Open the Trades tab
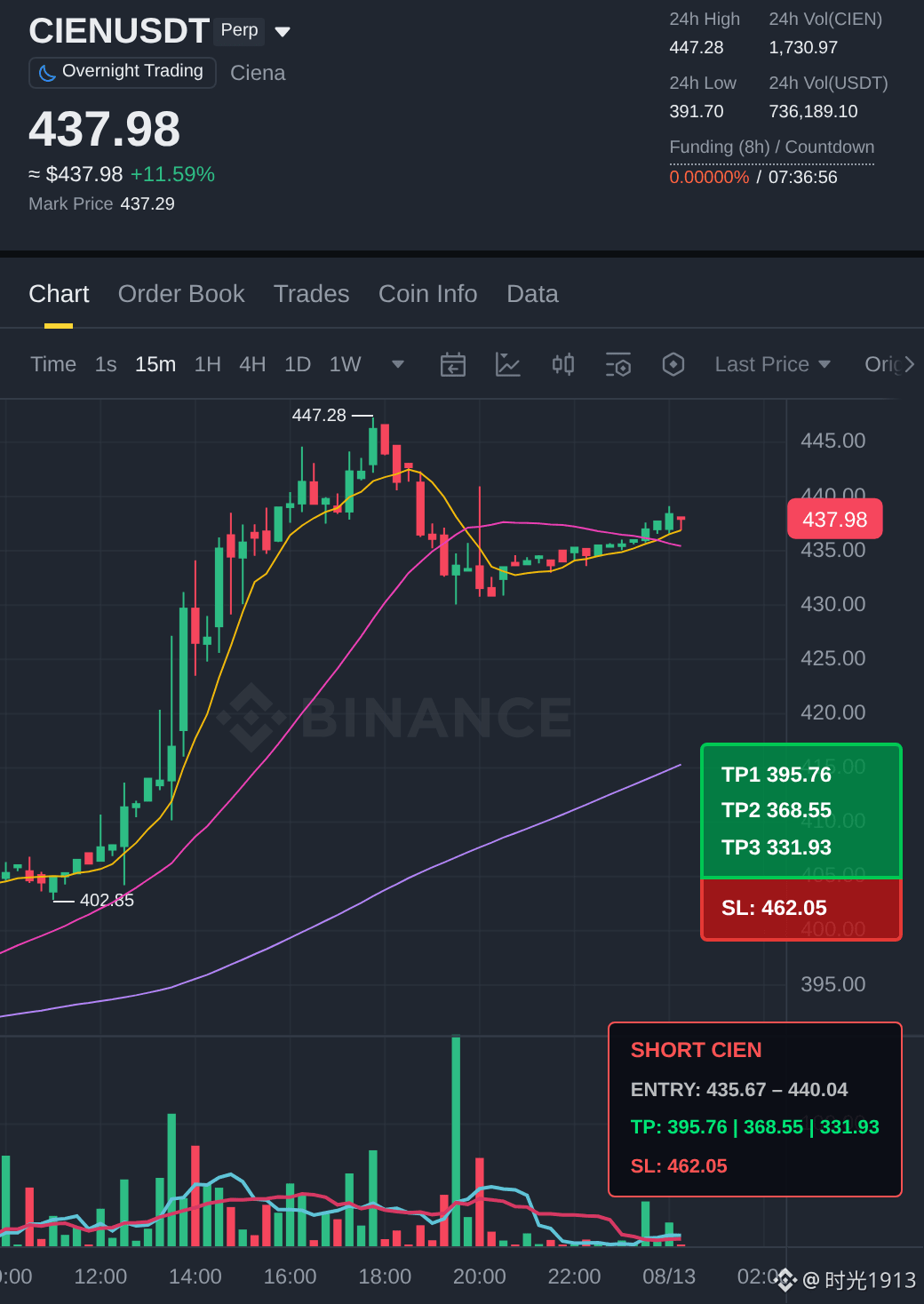 point(312,294)
